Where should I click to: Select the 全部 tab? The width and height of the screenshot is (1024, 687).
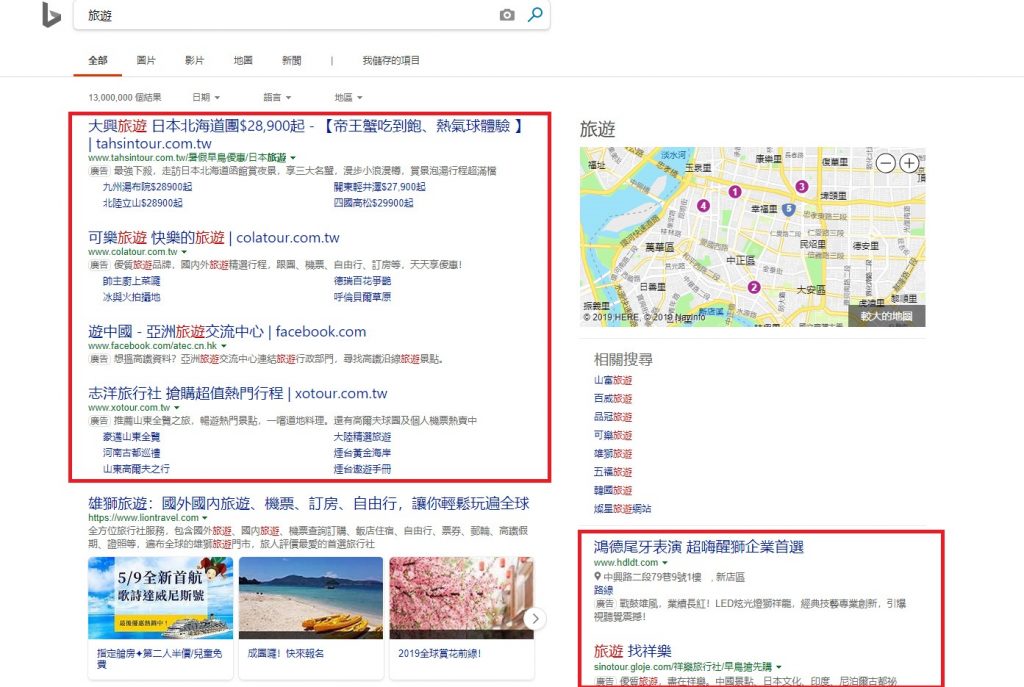pyautogui.click(x=98, y=60)
